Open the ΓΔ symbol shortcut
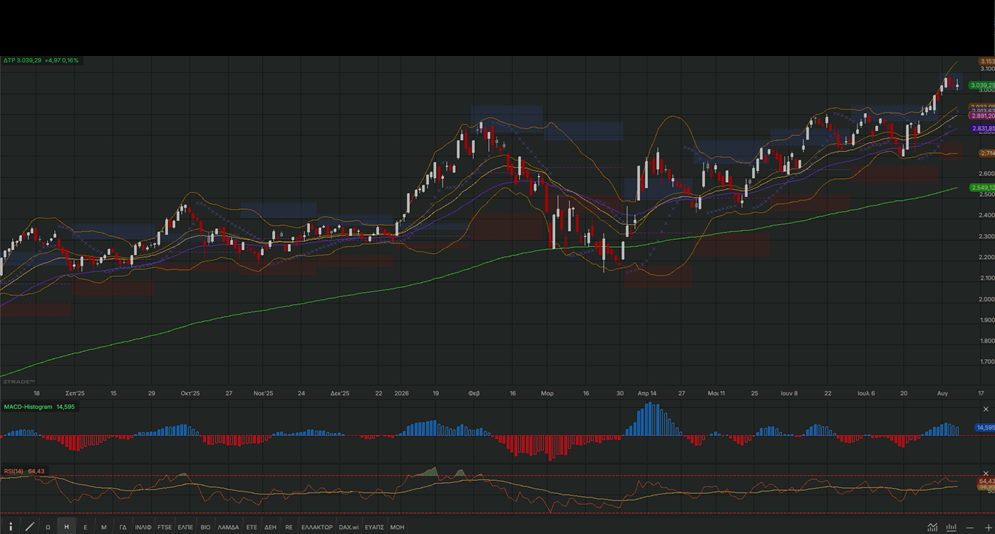Viewport: 995px width, 534px height. pyautogui.click(x=123, y=527)
